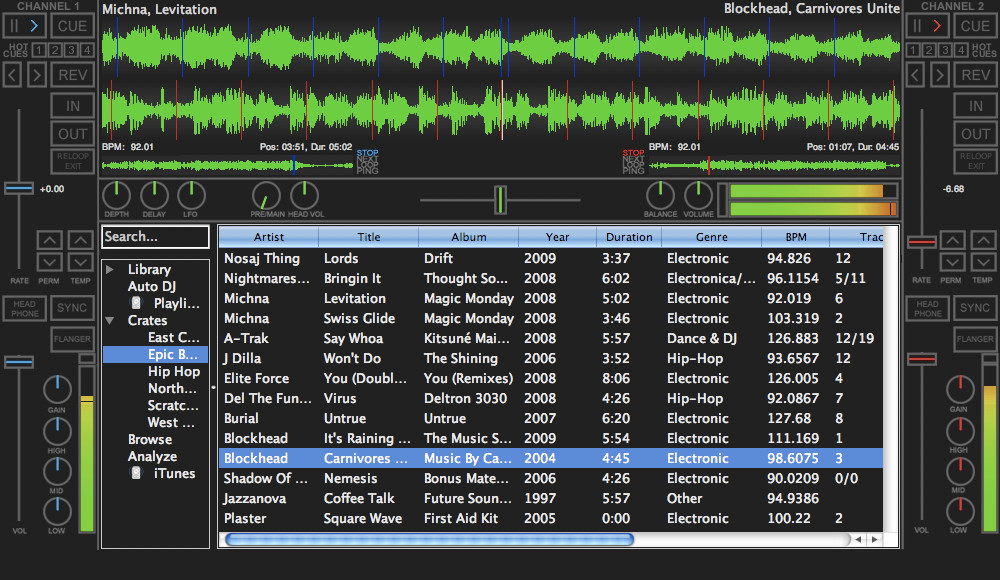Collapse the Crates section in the sidebar
1000x580 pixels.
coord(110,321)
